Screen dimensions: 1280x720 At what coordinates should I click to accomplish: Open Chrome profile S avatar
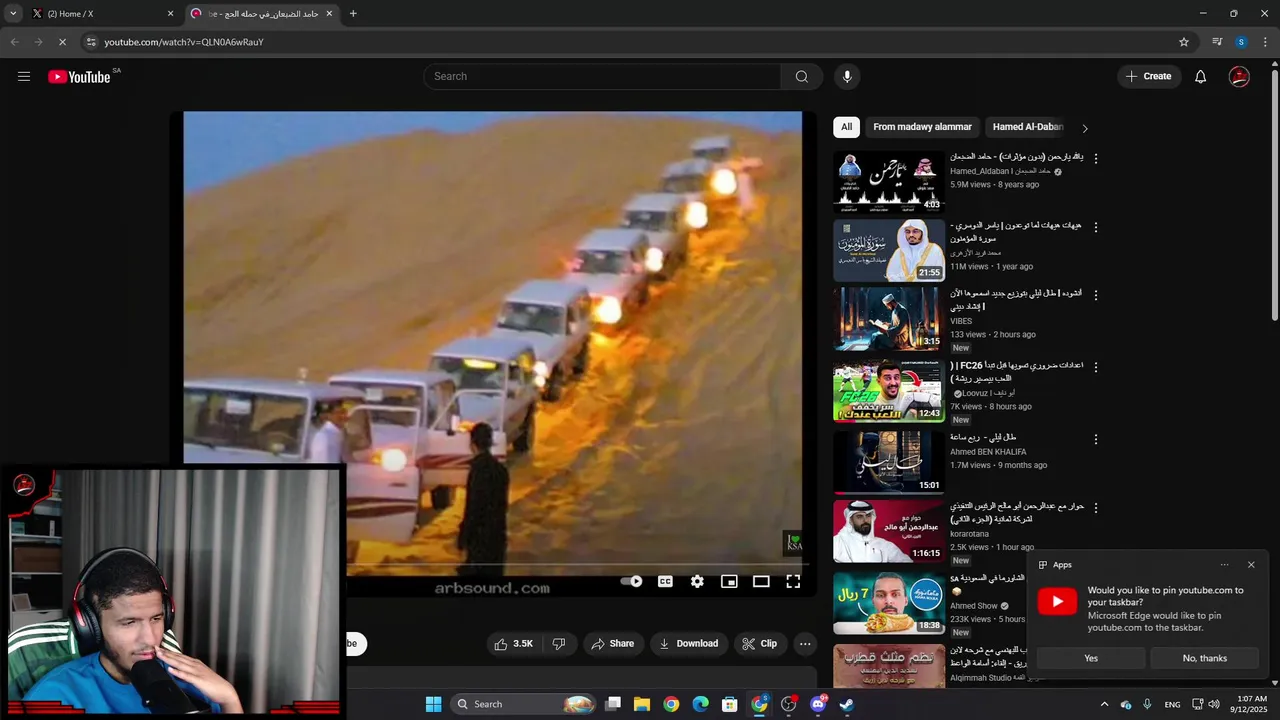(x=1241, y=42)
